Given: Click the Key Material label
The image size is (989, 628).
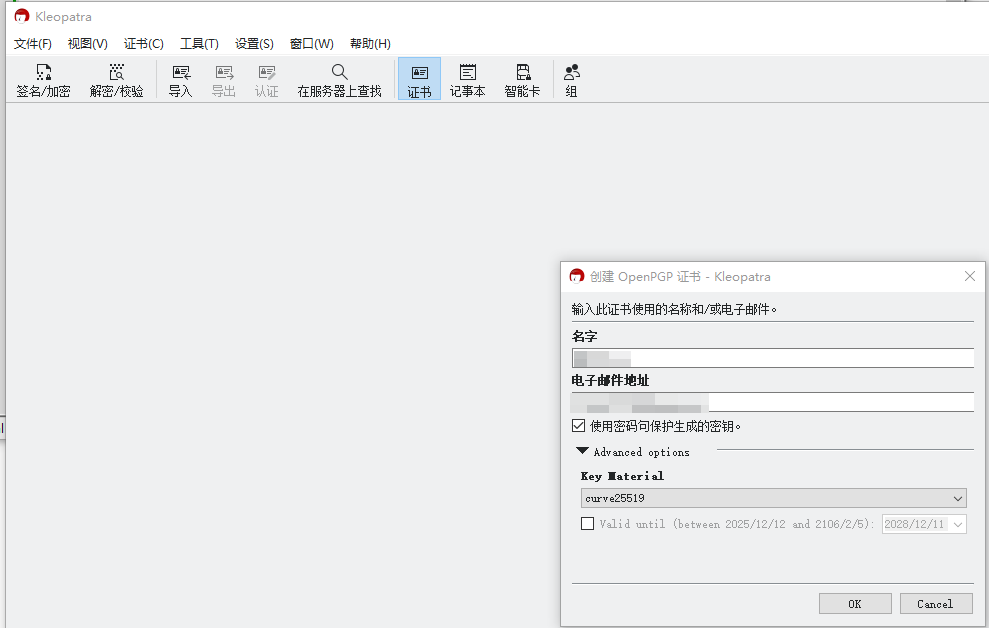Looking at the screenshot, I should (x=622, y=476).
